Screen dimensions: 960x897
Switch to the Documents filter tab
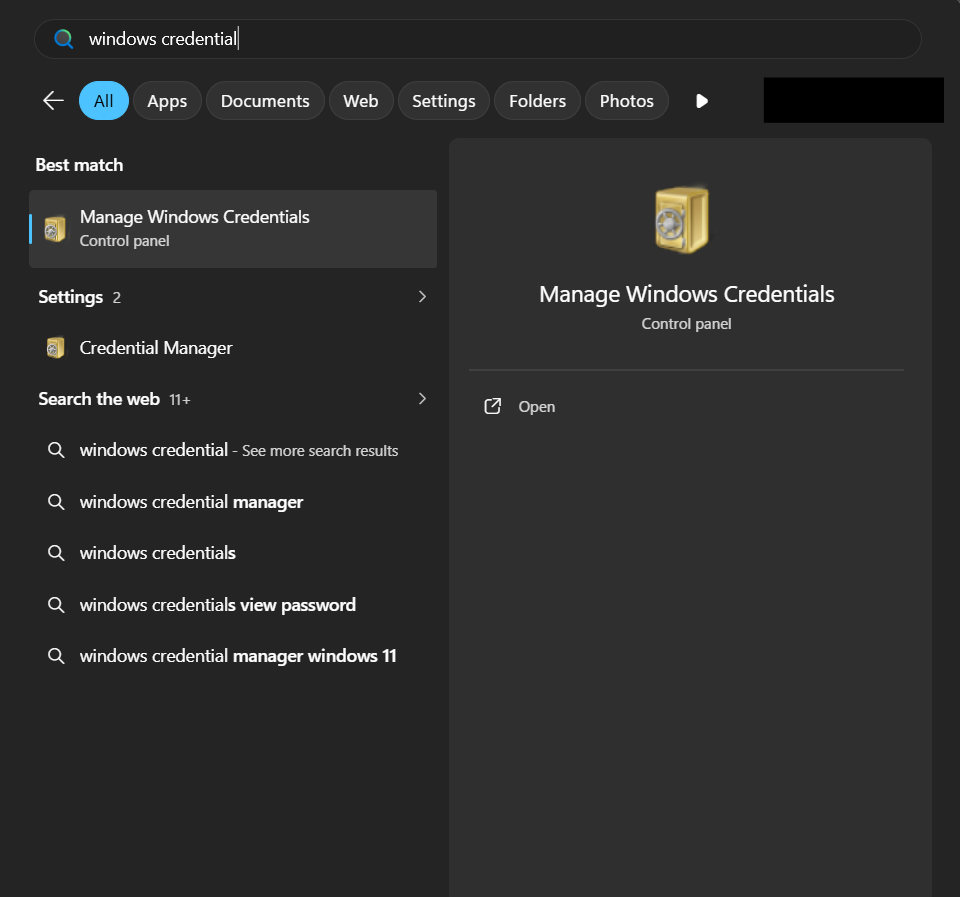tap(265, 101)
